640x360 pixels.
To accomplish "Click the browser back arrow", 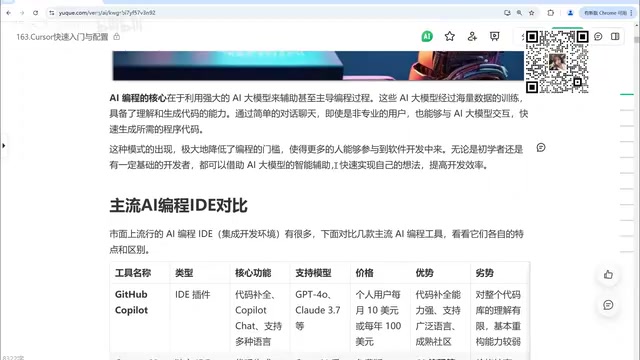I will (9, 13).
